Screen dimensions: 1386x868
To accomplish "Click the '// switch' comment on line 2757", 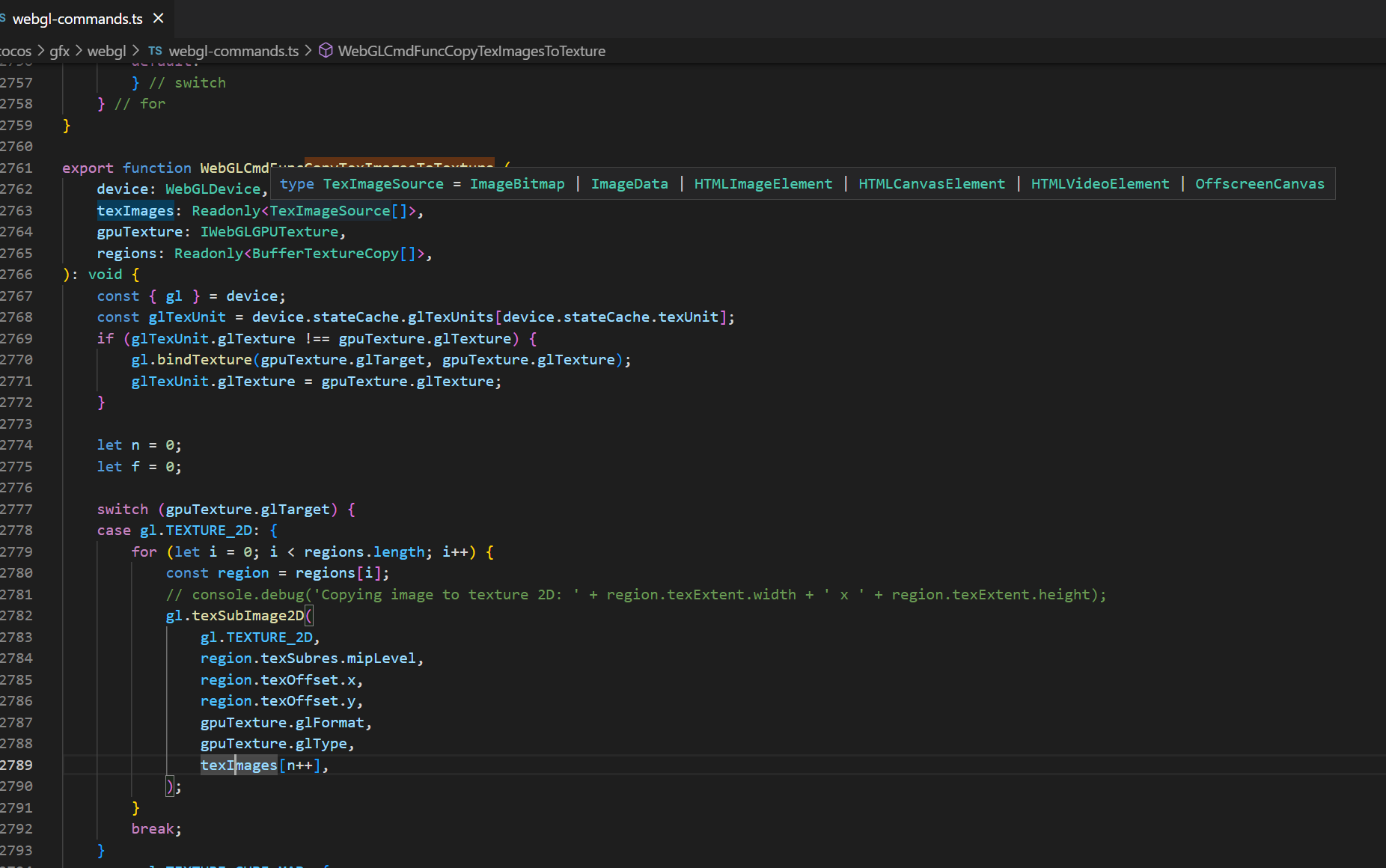I will pos(187,83).
